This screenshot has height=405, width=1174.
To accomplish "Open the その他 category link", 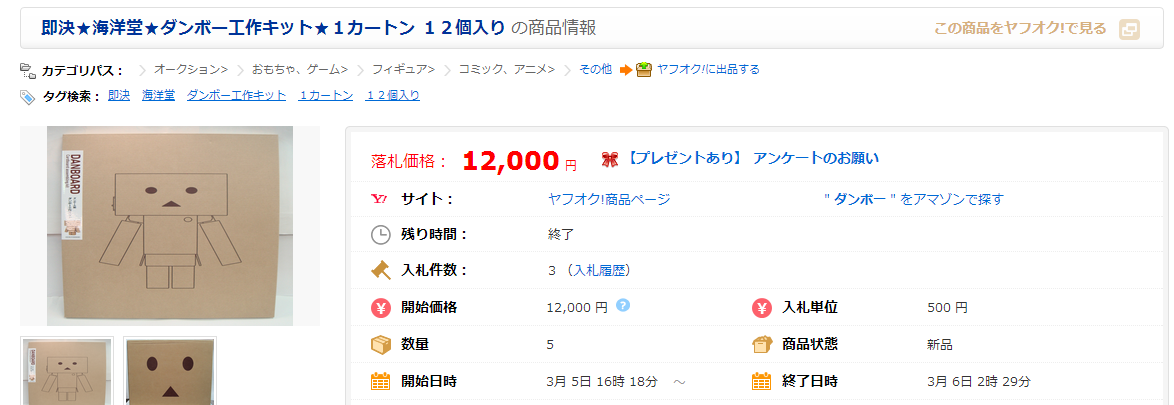I will 595,69.
